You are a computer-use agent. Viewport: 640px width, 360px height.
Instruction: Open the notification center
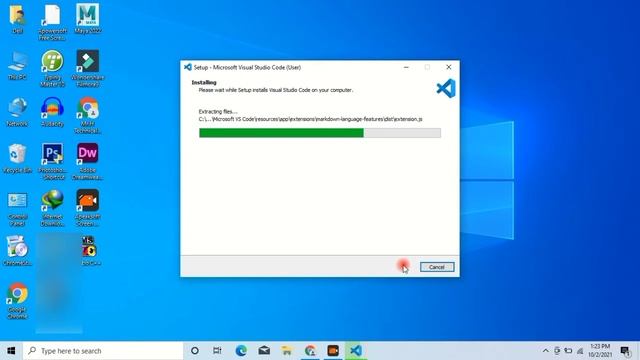(x=625, y=351)
